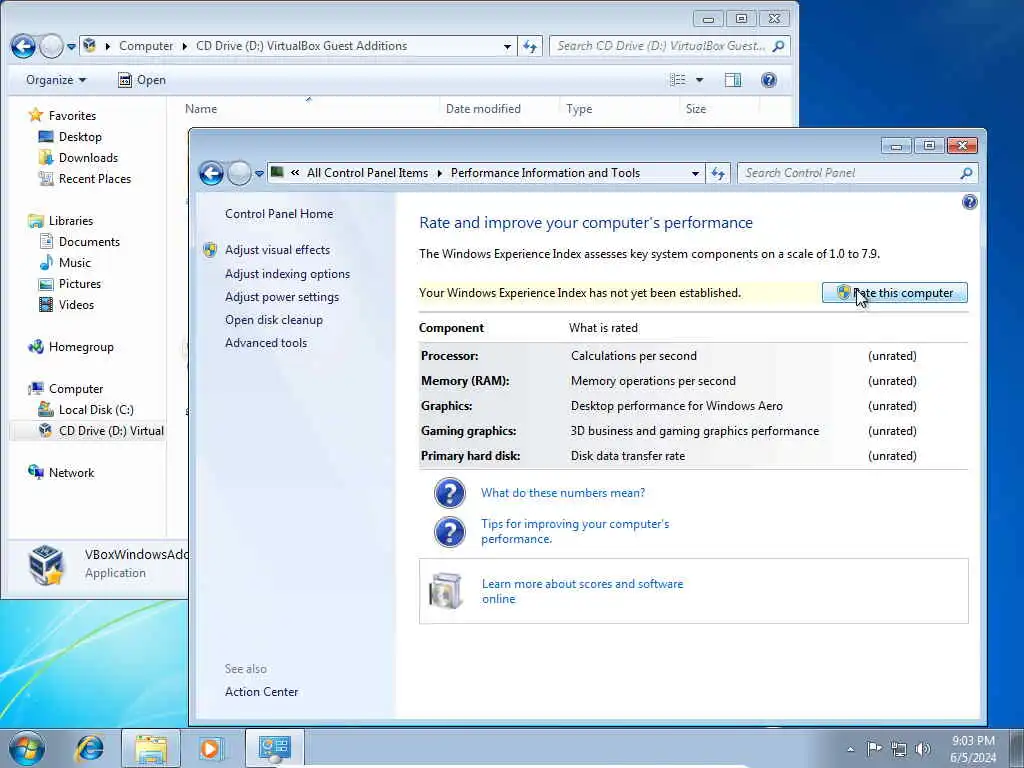Click Computer breadcrumb in Explorer address bar

pos(146,46)
